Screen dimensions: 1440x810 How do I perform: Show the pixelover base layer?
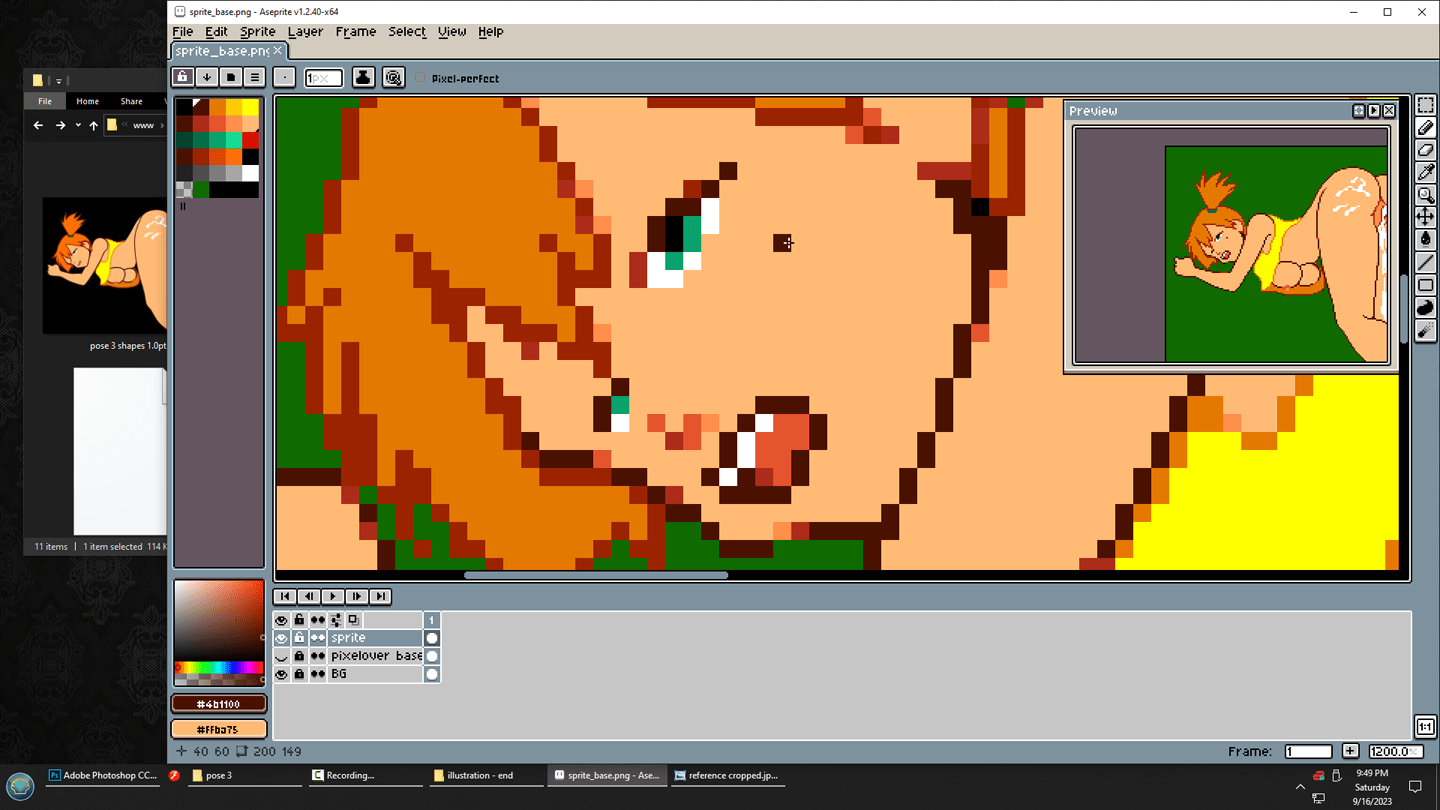(281, 656)
